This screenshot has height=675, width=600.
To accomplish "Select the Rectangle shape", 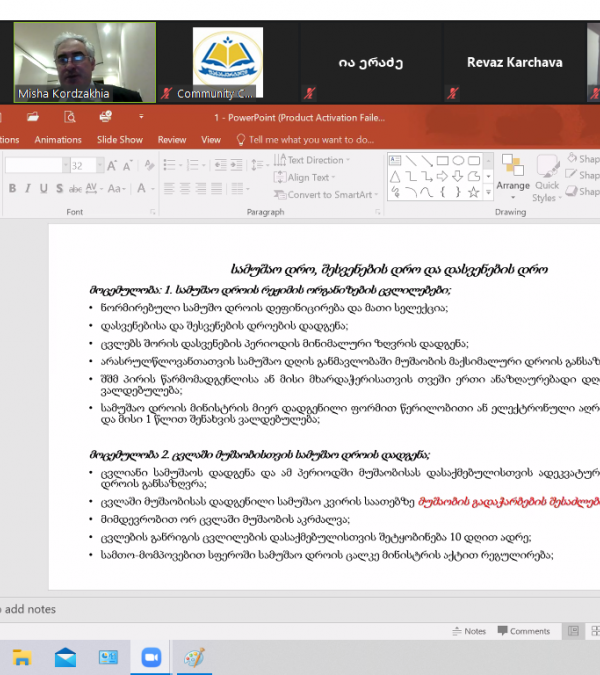I will coord(442,161).
